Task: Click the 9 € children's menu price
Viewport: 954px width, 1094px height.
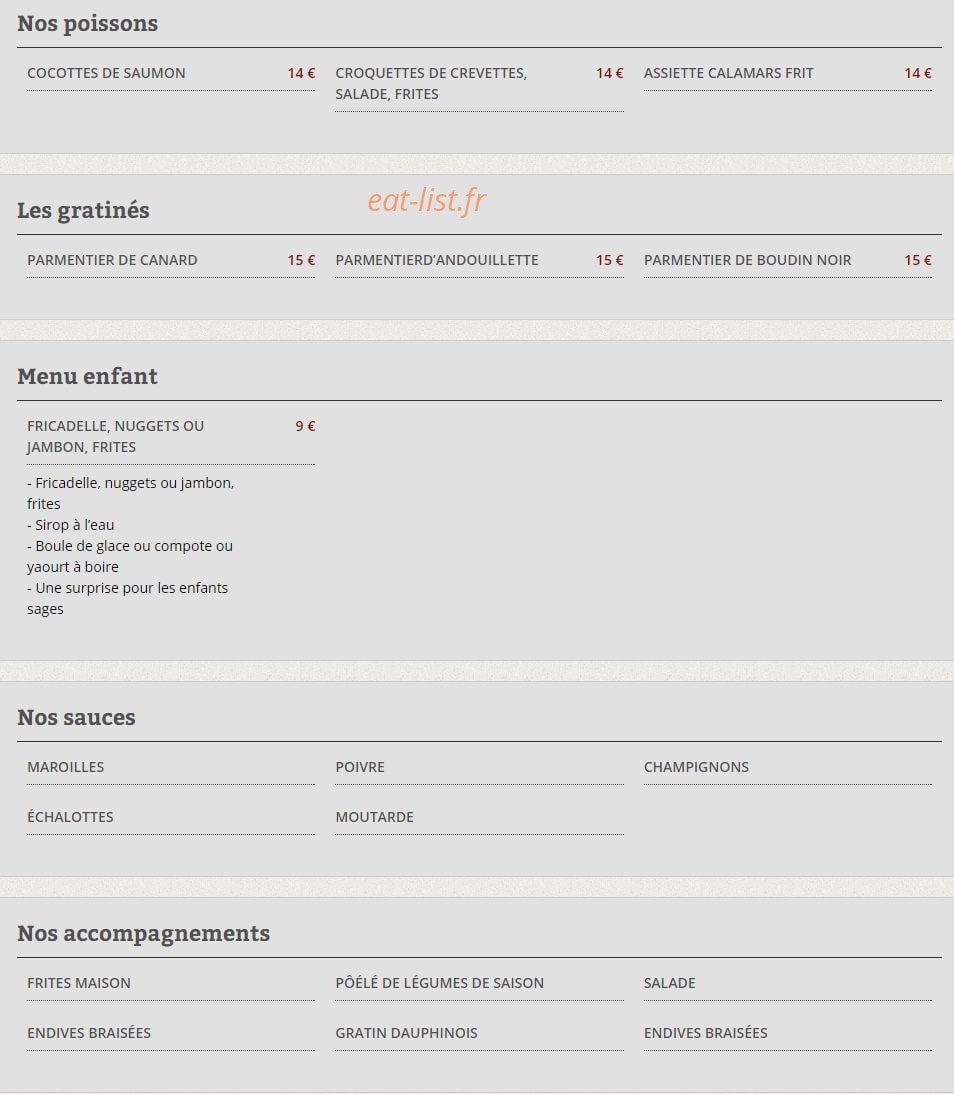Action: [305, 426]
